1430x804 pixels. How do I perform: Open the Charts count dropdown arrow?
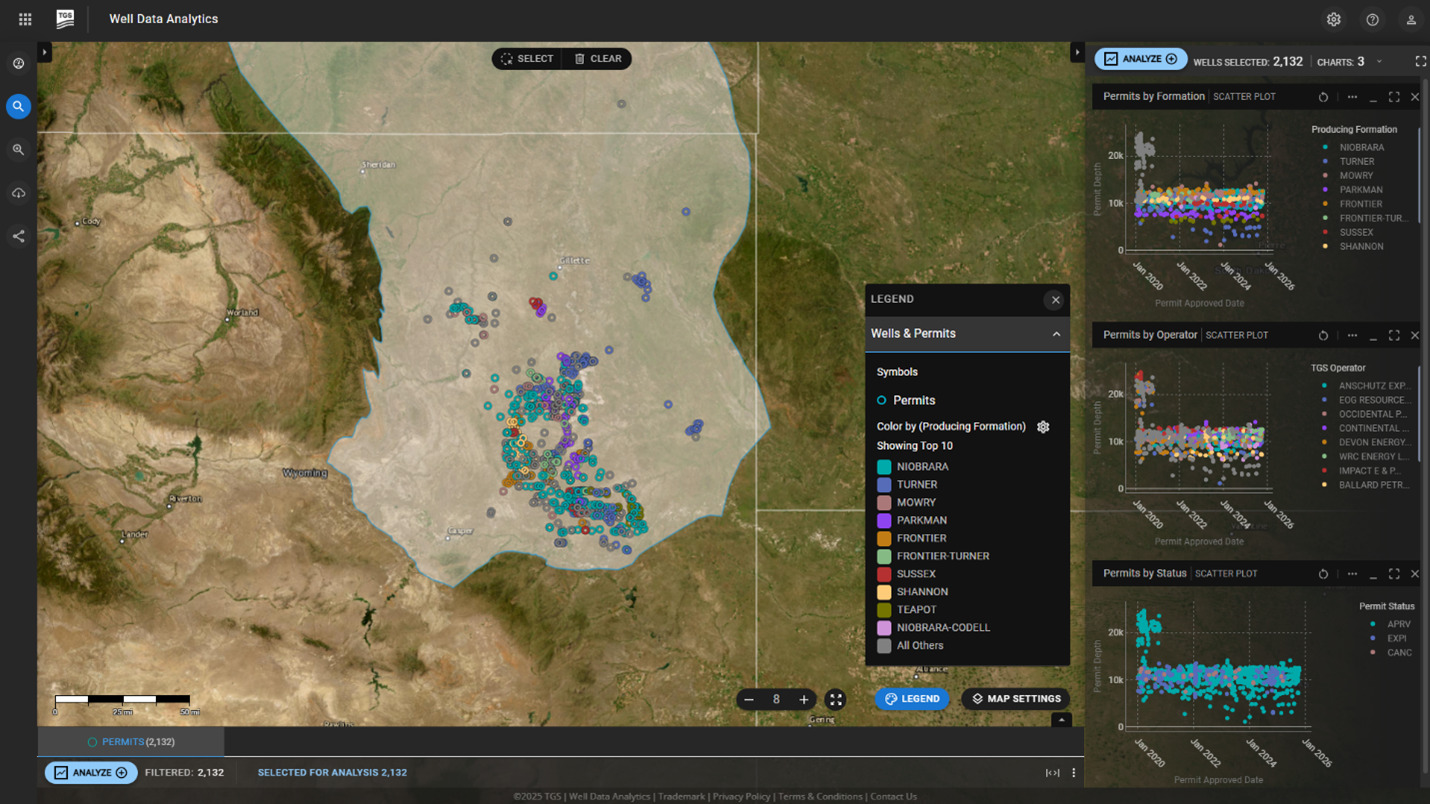point(1379,62)
